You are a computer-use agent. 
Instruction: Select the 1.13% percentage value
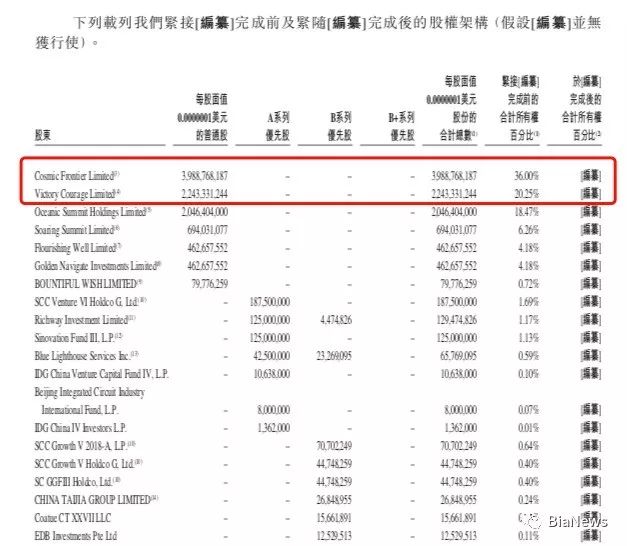point(528,338)
